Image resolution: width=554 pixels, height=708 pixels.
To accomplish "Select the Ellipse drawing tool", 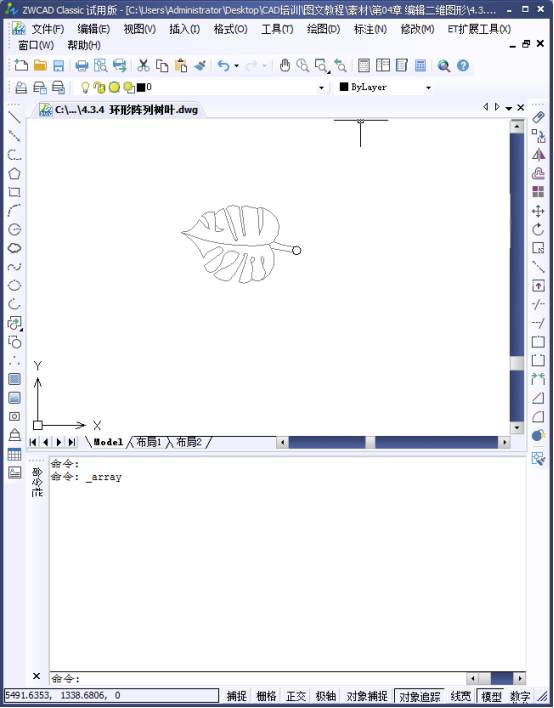I will point(14,285).
